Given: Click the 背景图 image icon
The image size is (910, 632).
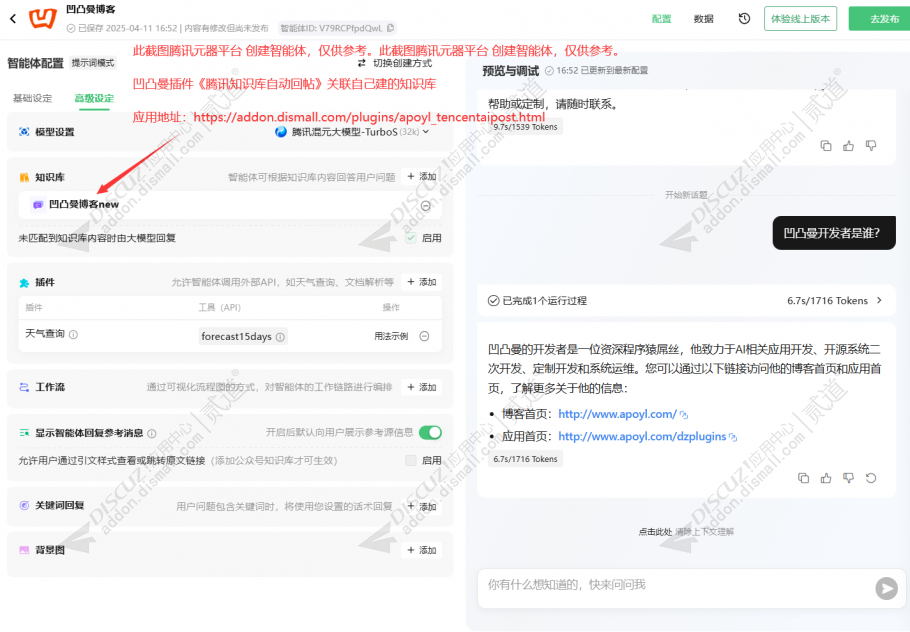Looking at the screenshot, I should pyautogui.click(x=24, y=550).
